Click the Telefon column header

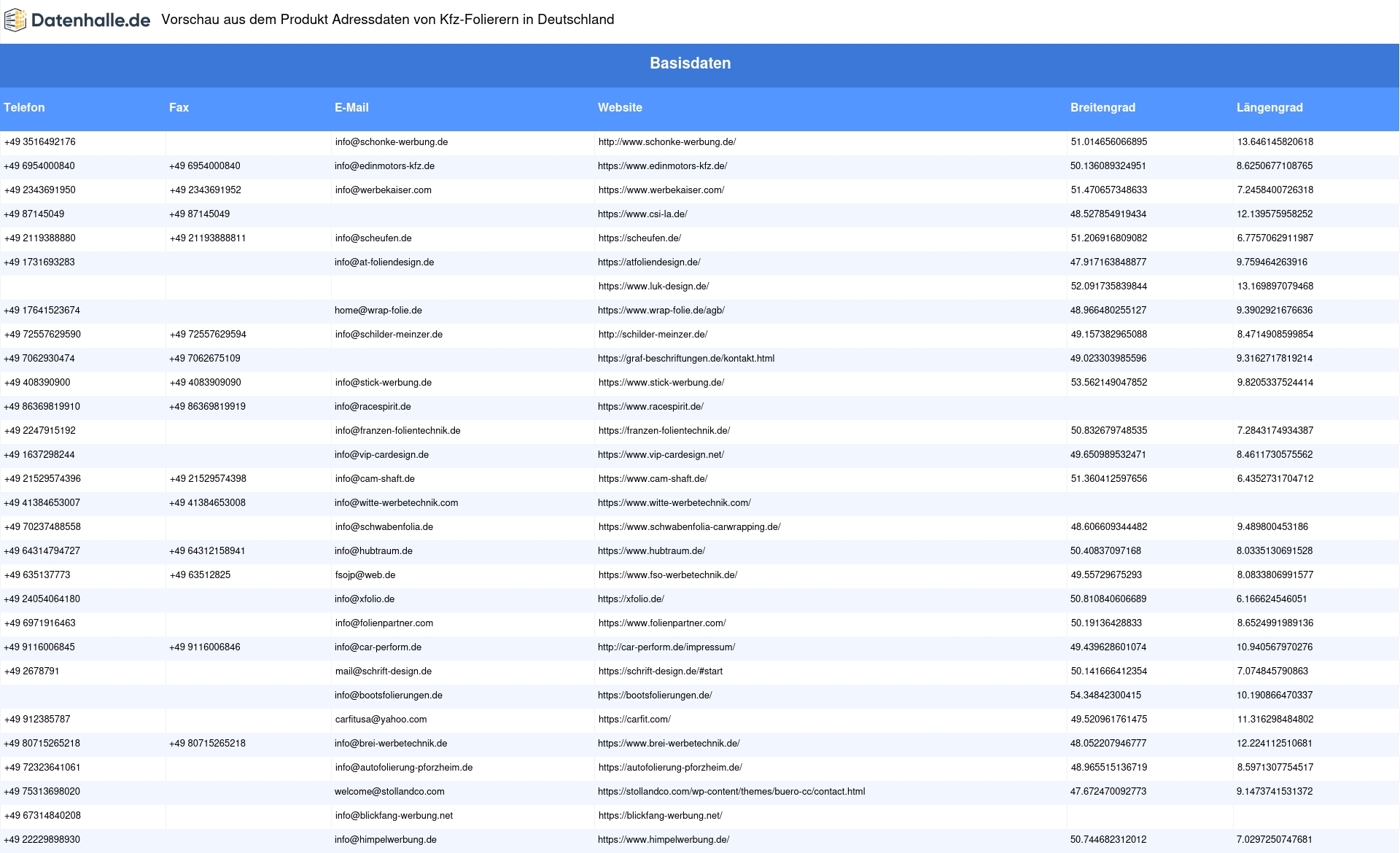[24, 107]
